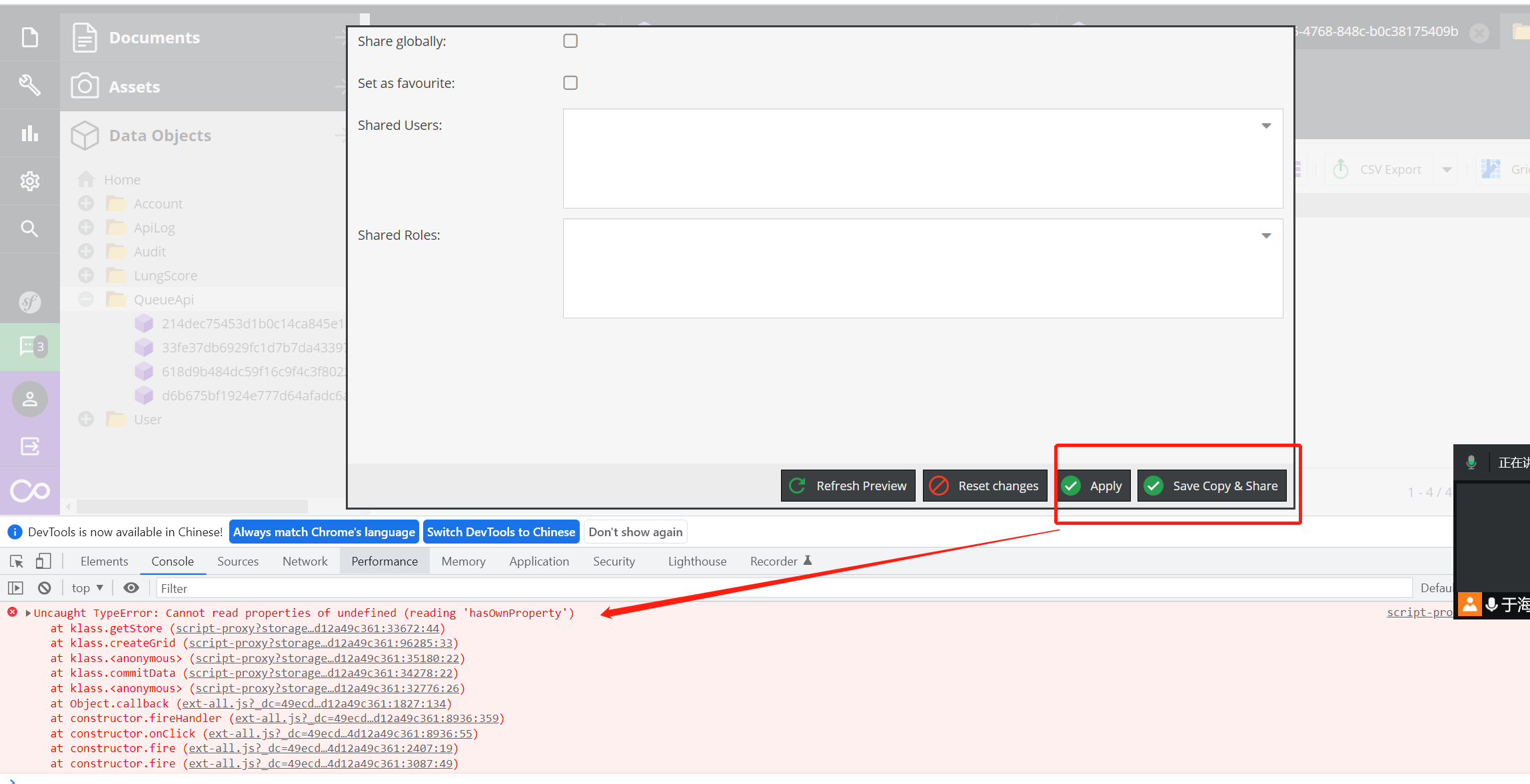The height and width of the screenshot is (784, 1530).
Task: Open the sidebar search magnifier icon
Action: pos(30,228)
